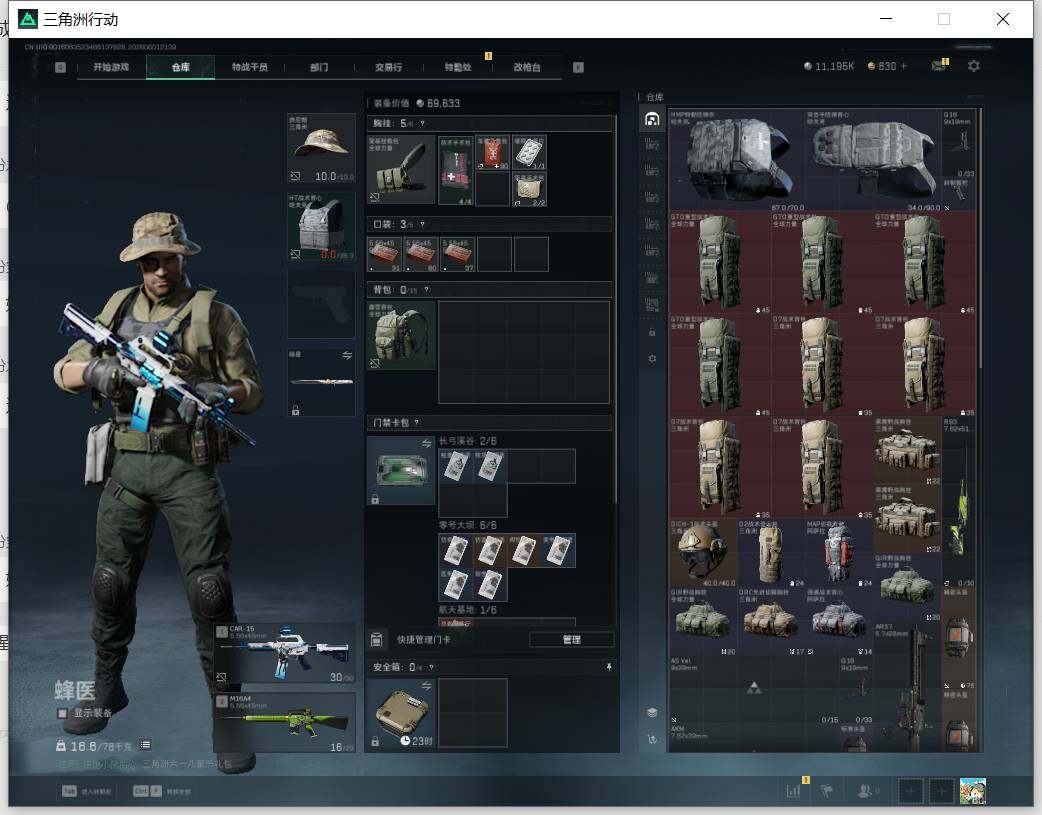Select the first GTO heavy backpack in stash
This screenshot has height=815, width=1042.
click(719, 264)
